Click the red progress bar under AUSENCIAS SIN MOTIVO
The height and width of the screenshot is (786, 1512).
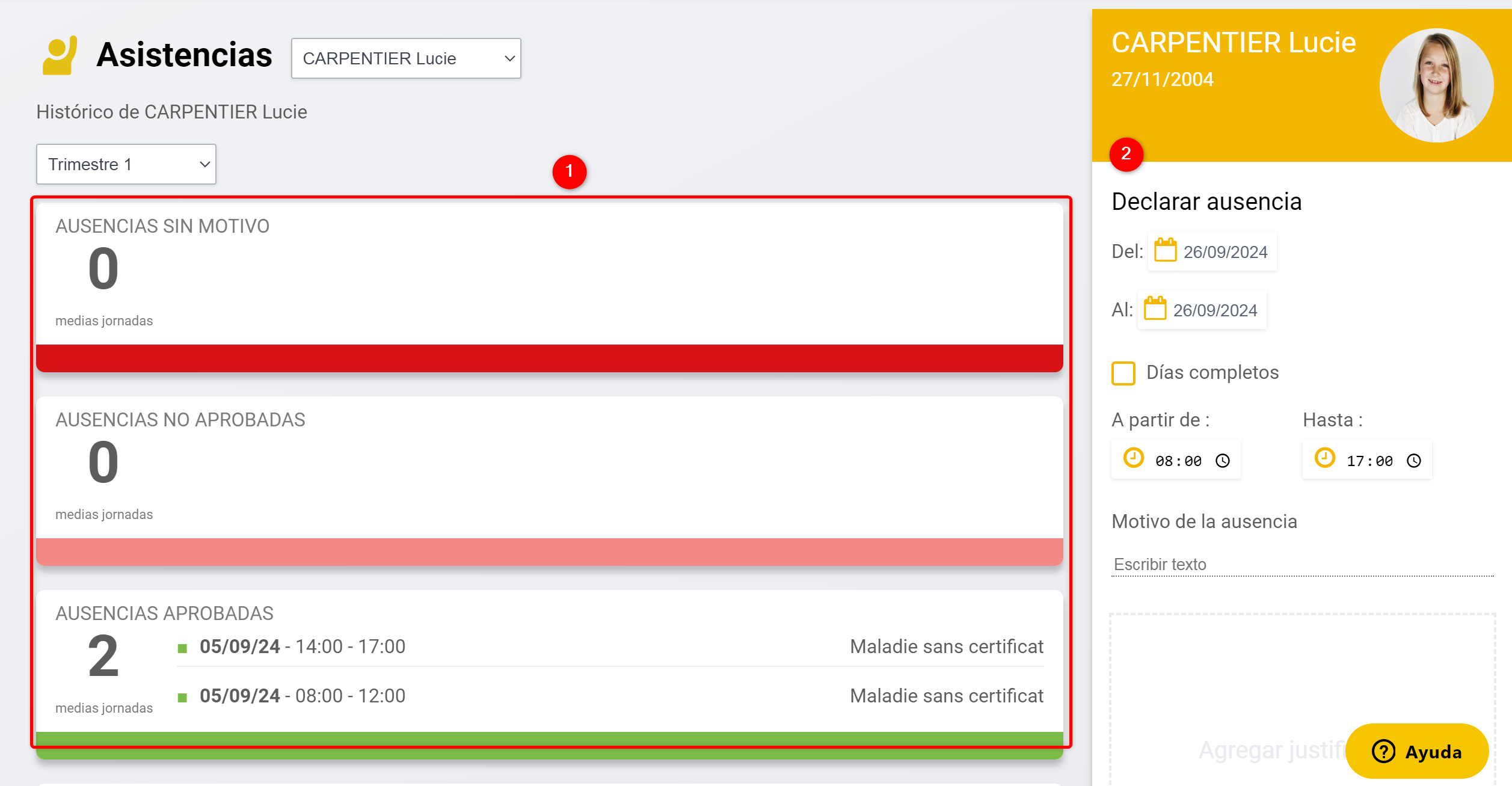point(547,358)
